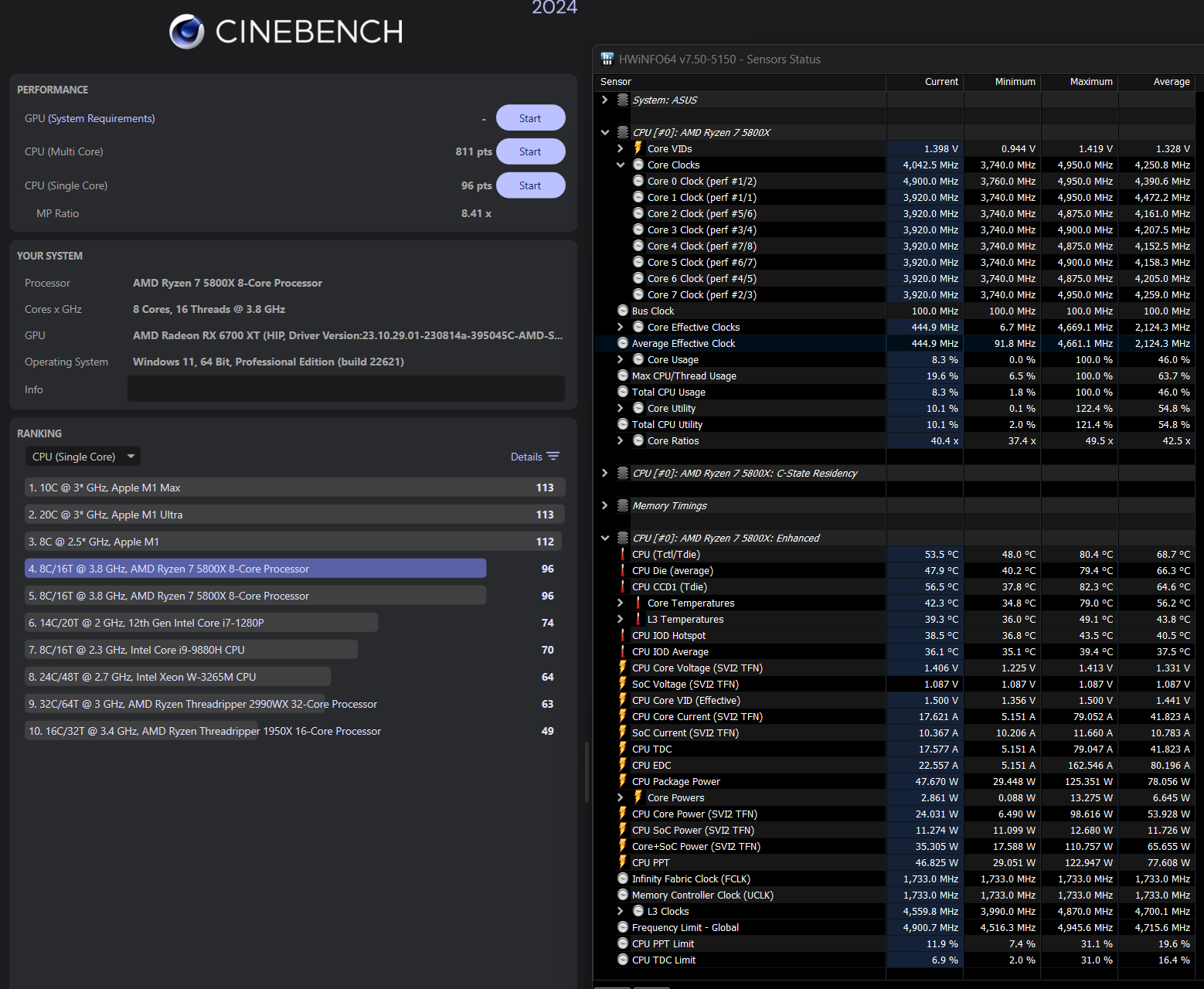Expand the L3 Clocks row
Image resolution: width=1204 pixels, height=989 pixels.
click(x=621, y=911)
